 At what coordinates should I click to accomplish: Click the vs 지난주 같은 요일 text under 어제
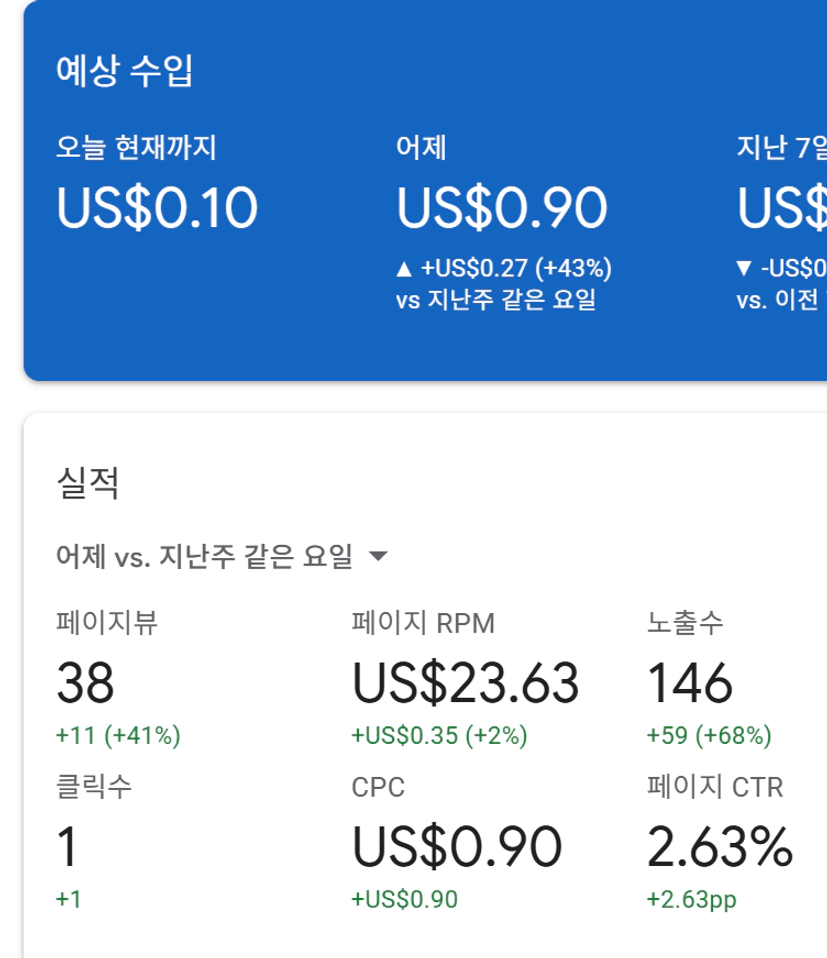coord(496,299)
